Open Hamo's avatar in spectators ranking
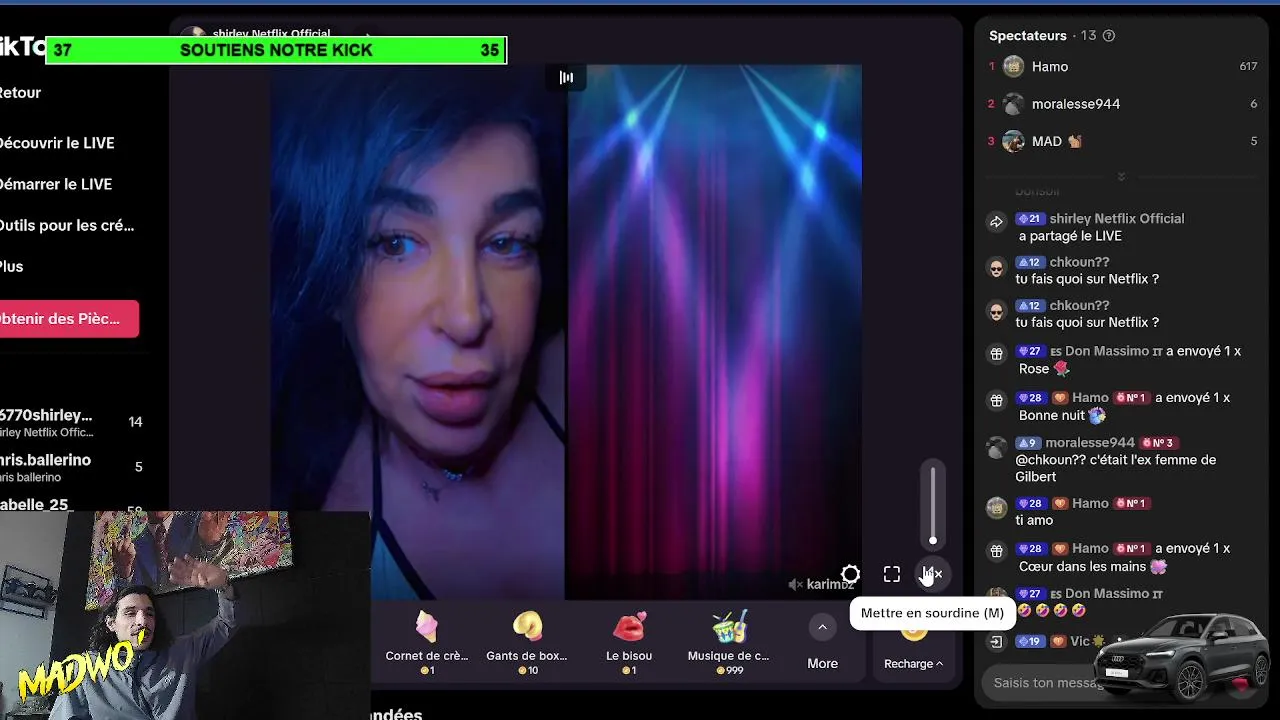 point(1014,67)
